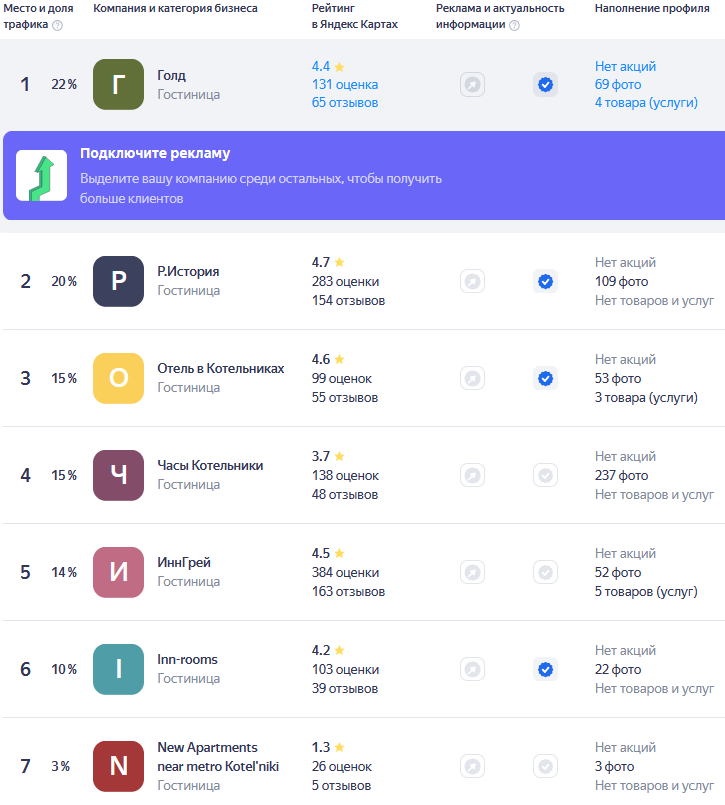
Task: Click the purple 'Ч' logo of Часы Котельники
Action: click(118, 475)
